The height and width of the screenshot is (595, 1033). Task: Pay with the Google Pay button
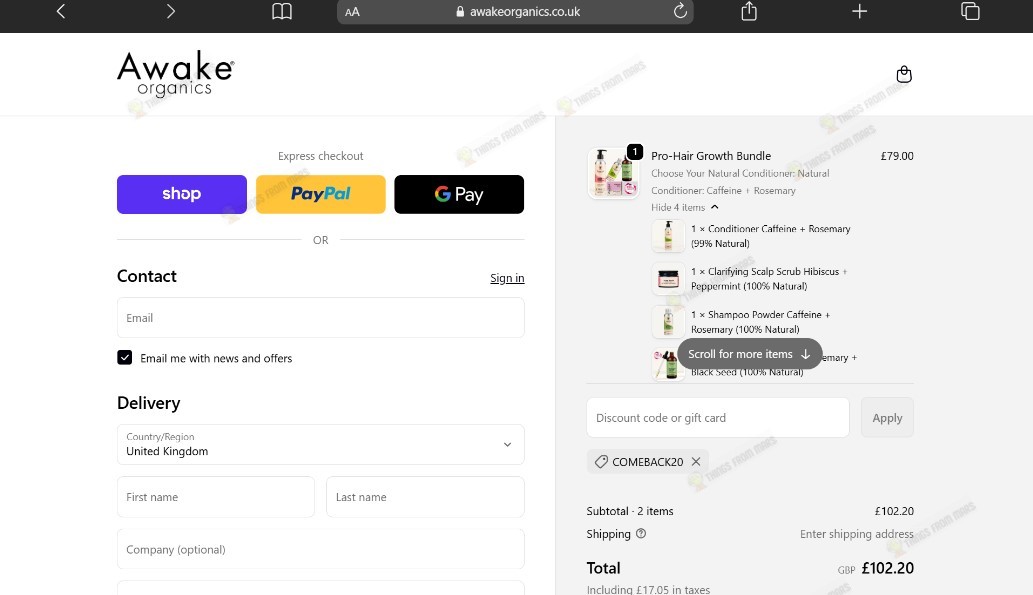459,194
